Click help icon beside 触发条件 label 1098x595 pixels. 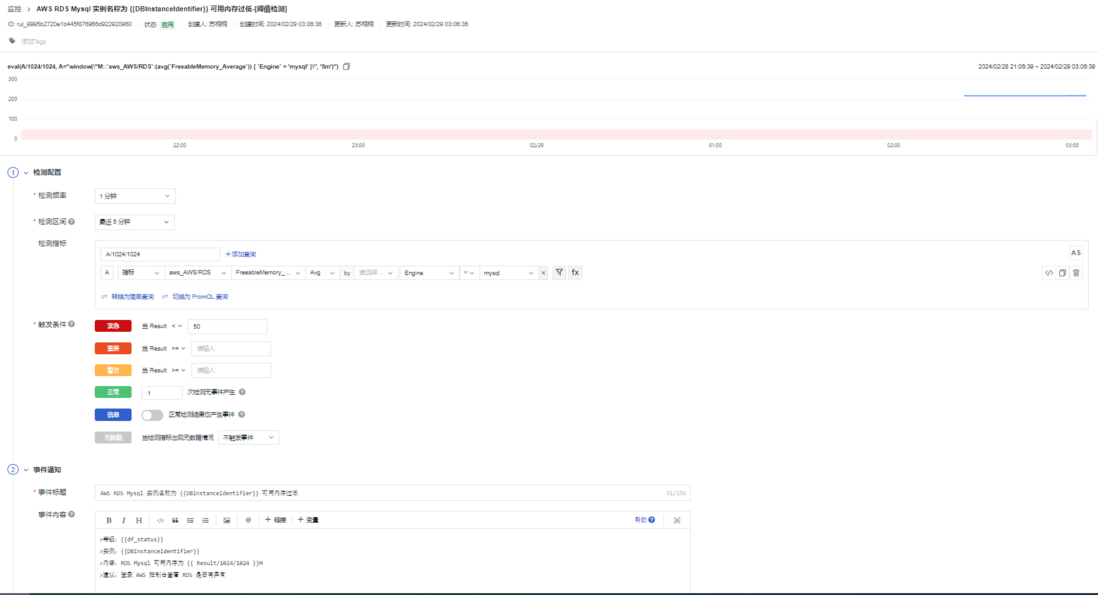click(x=71, y=324)
